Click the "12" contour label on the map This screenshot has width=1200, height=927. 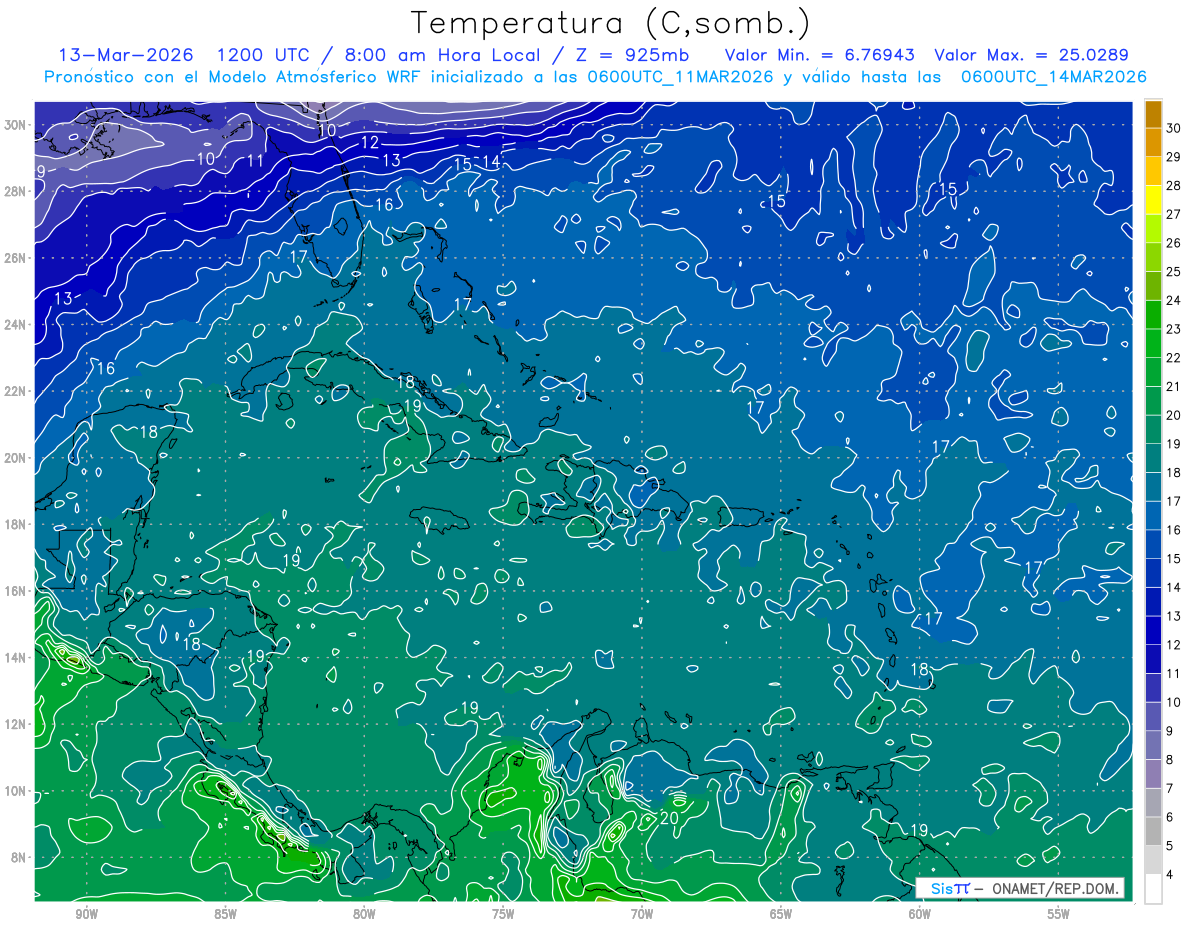370,143
